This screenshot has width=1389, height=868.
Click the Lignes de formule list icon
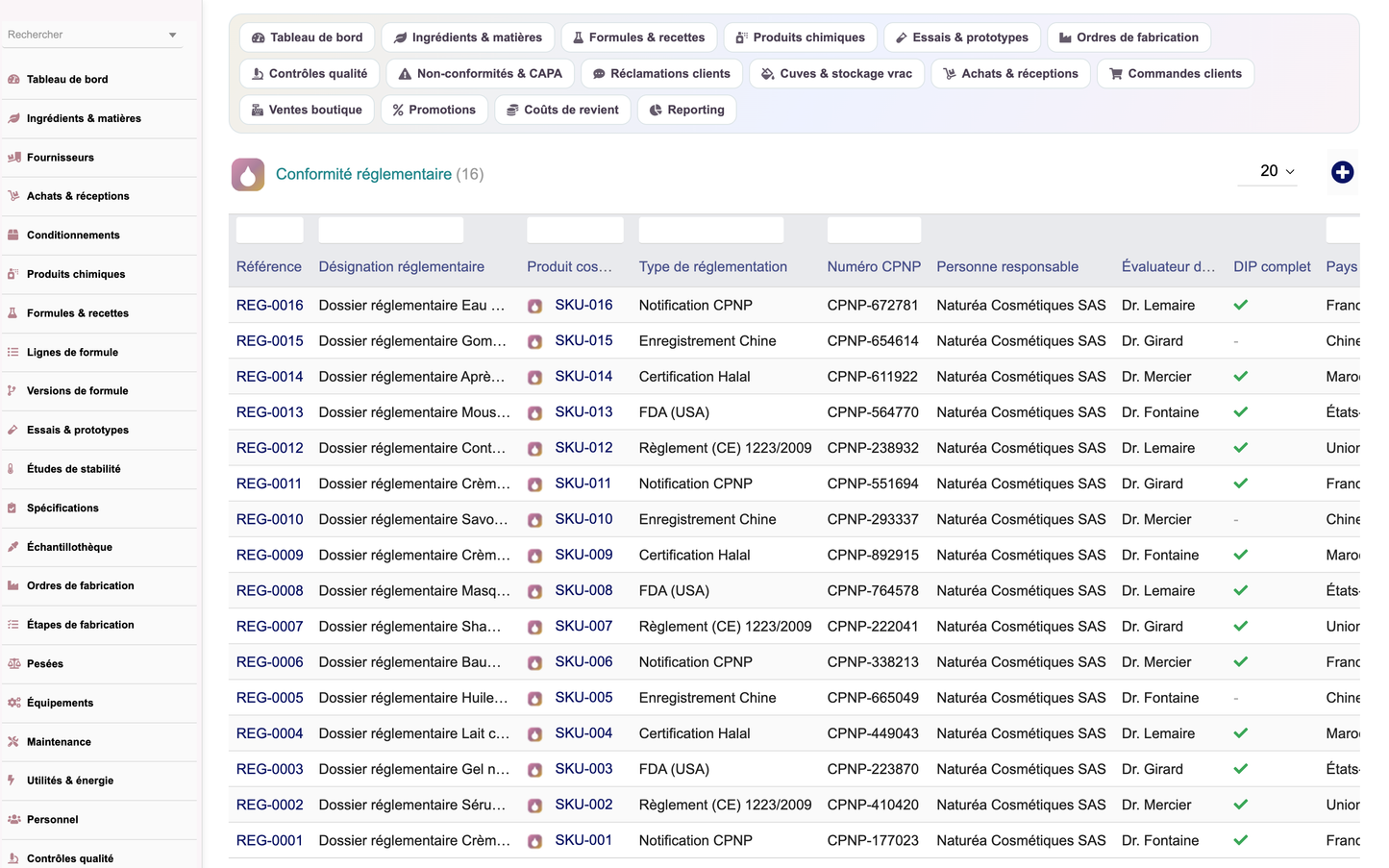click(x=13, y=352)
